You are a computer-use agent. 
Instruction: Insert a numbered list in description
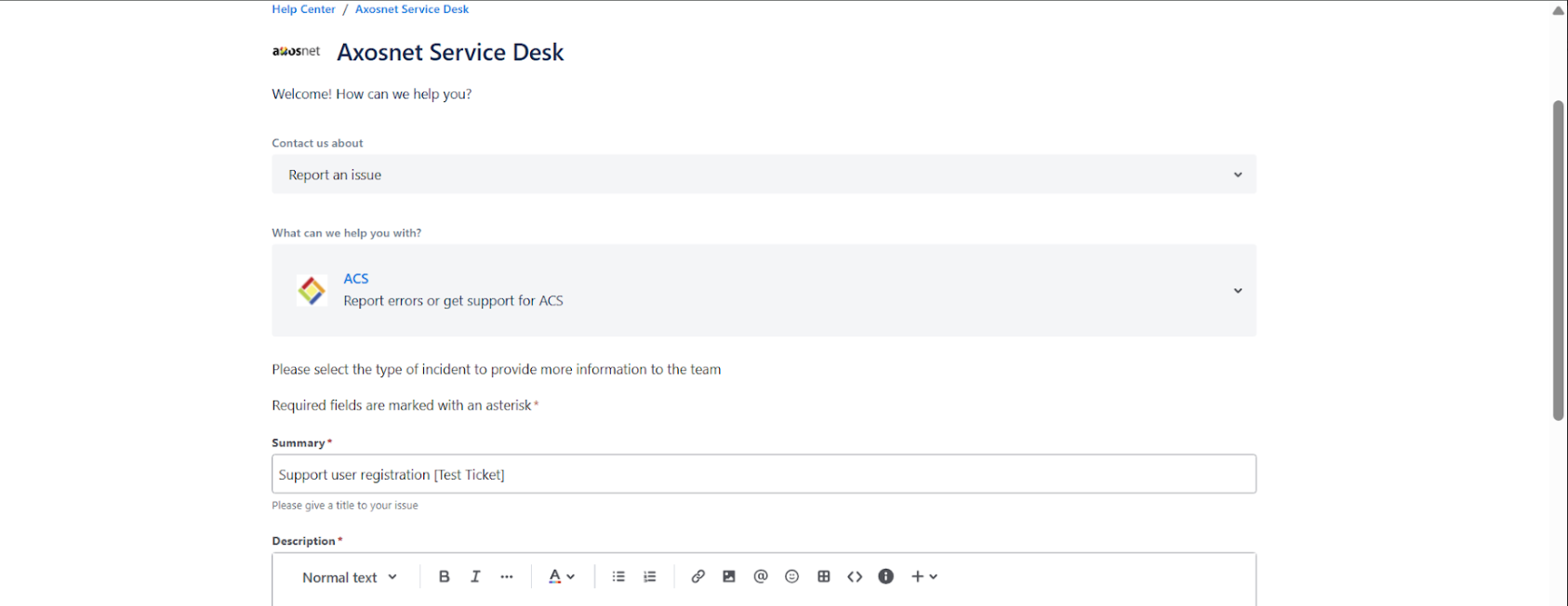tap(649, 576)
